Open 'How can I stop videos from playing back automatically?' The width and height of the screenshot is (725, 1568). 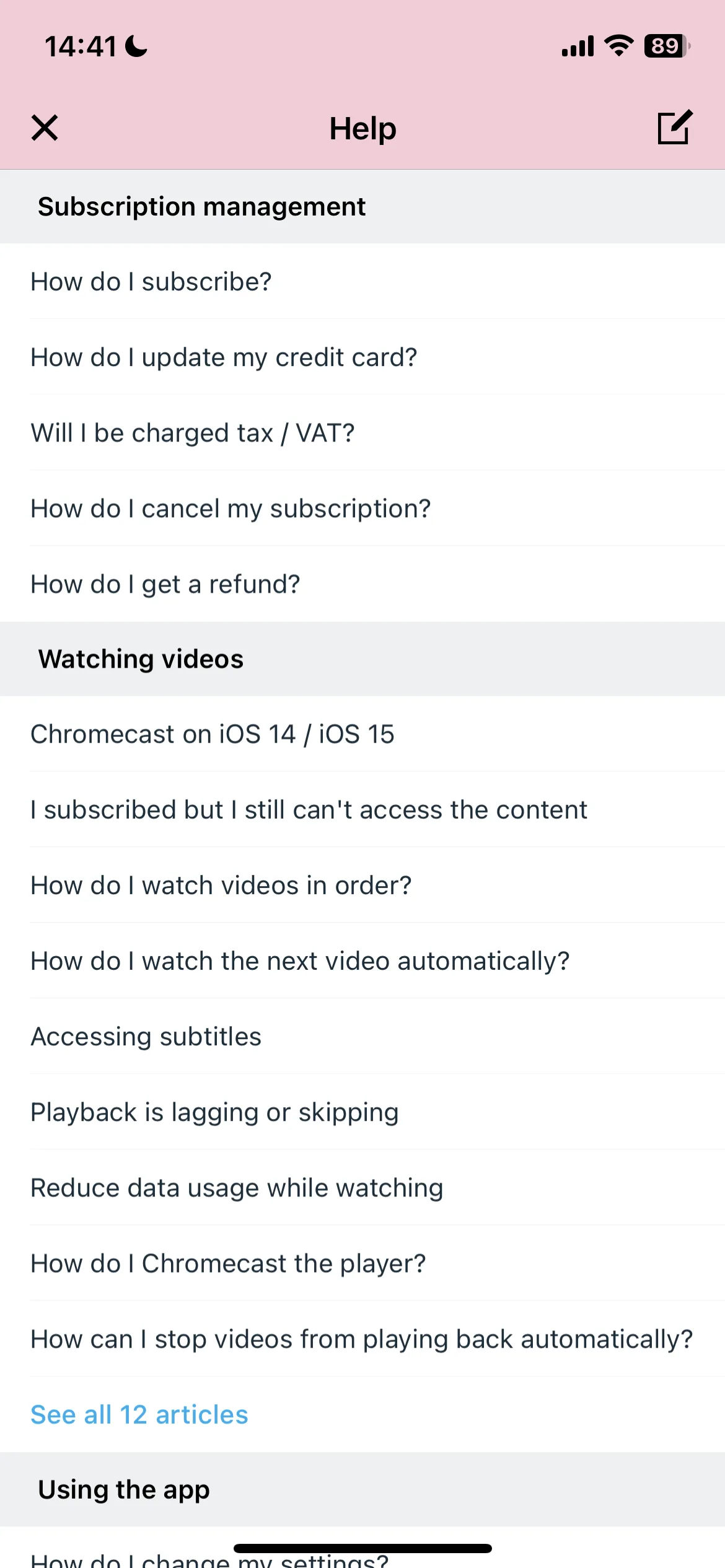click(362, 1339)
